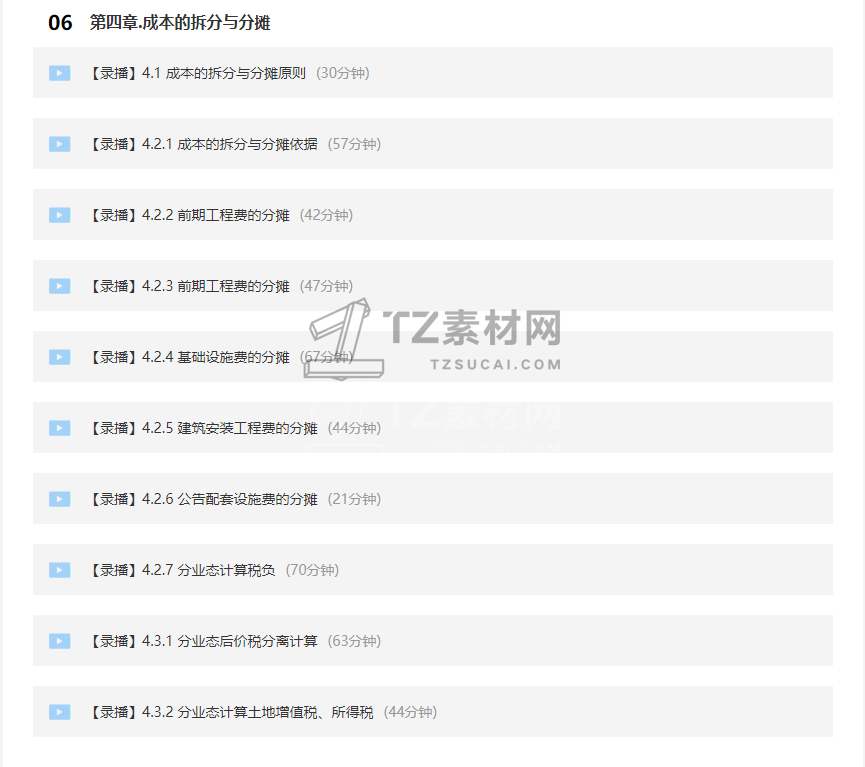Screen dimensions: 865x767
Task: Click play icon for lesson 4.3.1 分业态后价税分离计算
Action: tap(60, 641)
